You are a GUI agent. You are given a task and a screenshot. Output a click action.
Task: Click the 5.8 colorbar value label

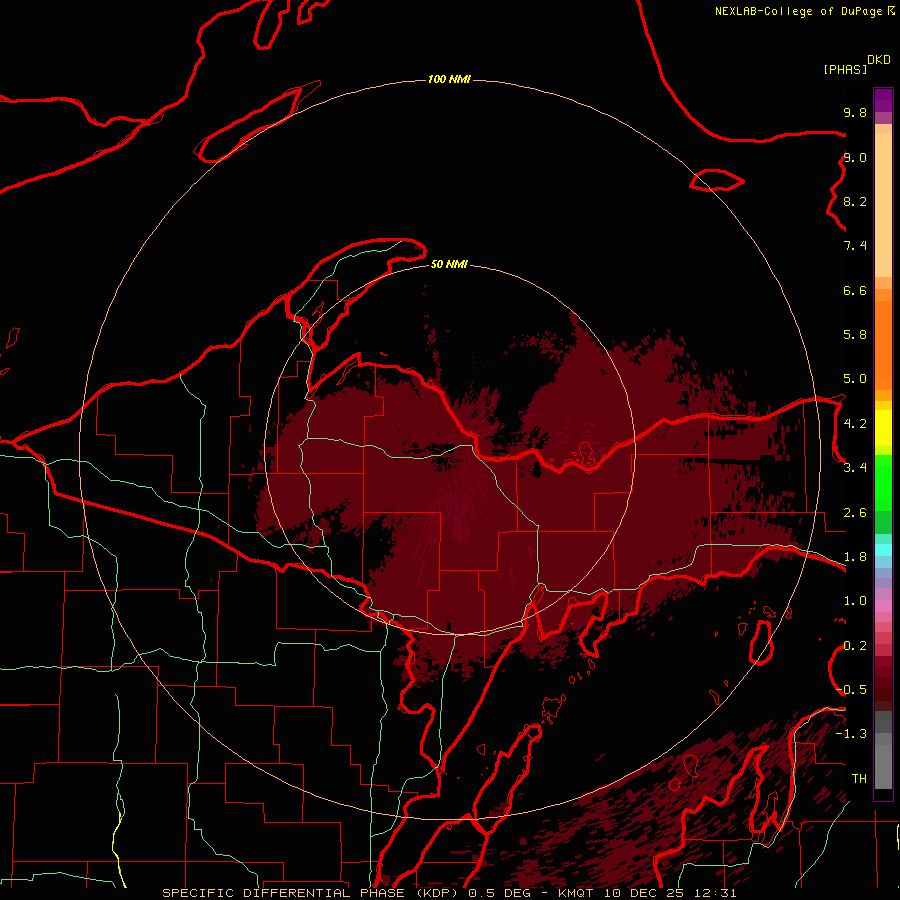tap(855, 335)
